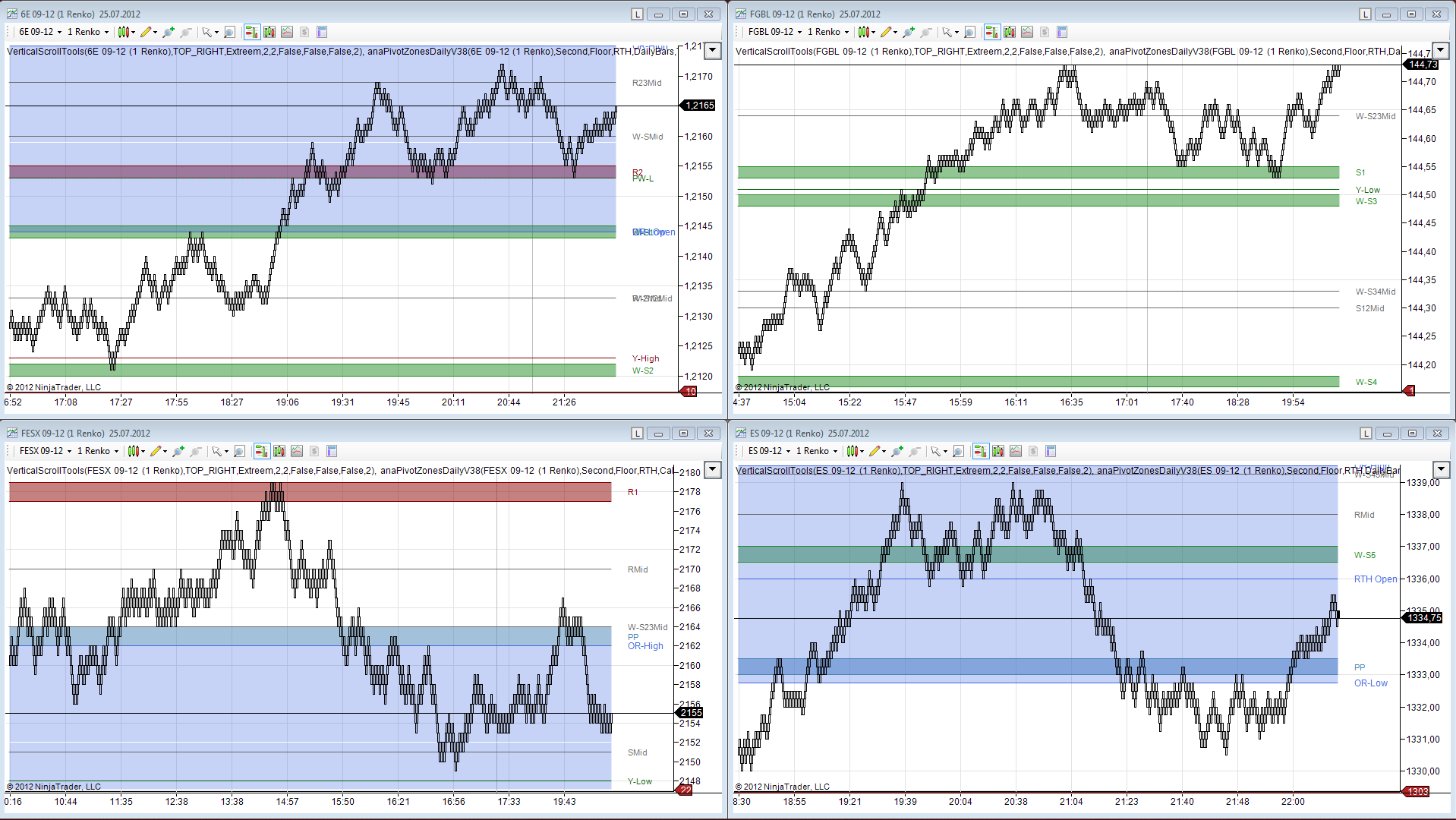Open chart style candlestick dropdown in 6E chart
This screenshot has width=1456, height=820.
[126, 32]
